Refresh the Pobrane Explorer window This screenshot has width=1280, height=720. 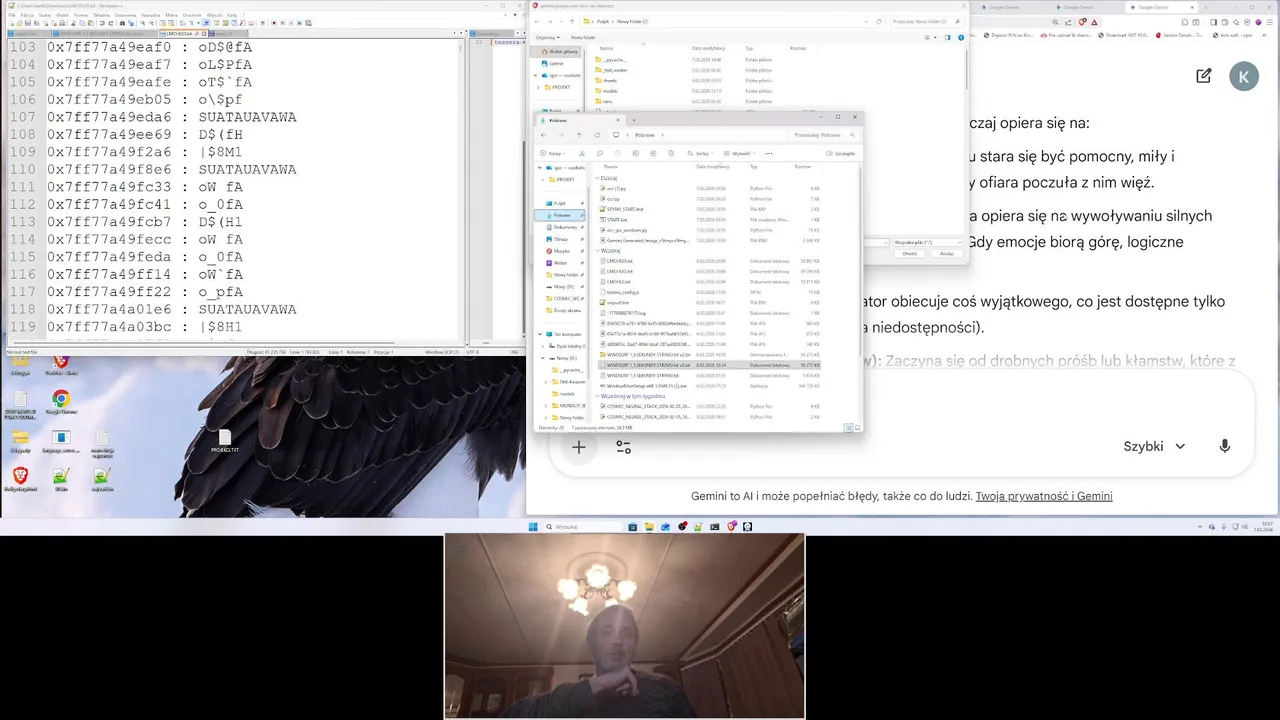pyautogui.click(x=597, y=135)
